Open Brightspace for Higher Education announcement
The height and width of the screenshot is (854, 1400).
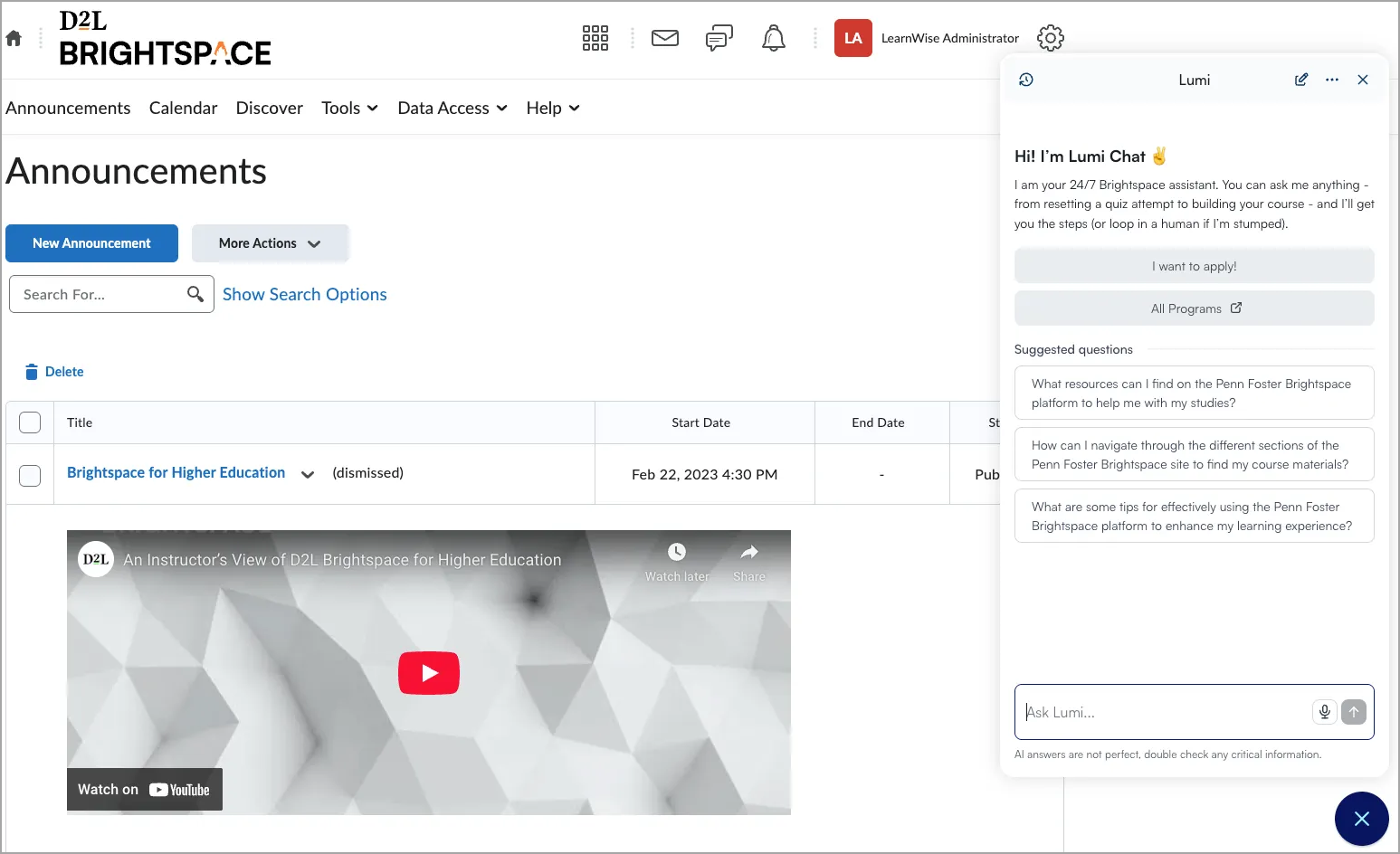point(176,472)
